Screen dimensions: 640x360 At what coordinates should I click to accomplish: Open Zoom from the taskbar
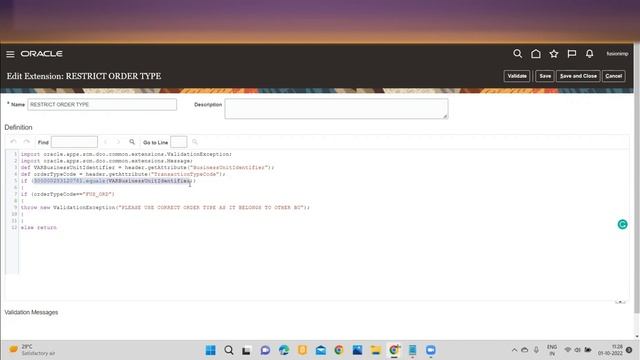(x=431, y=350)
